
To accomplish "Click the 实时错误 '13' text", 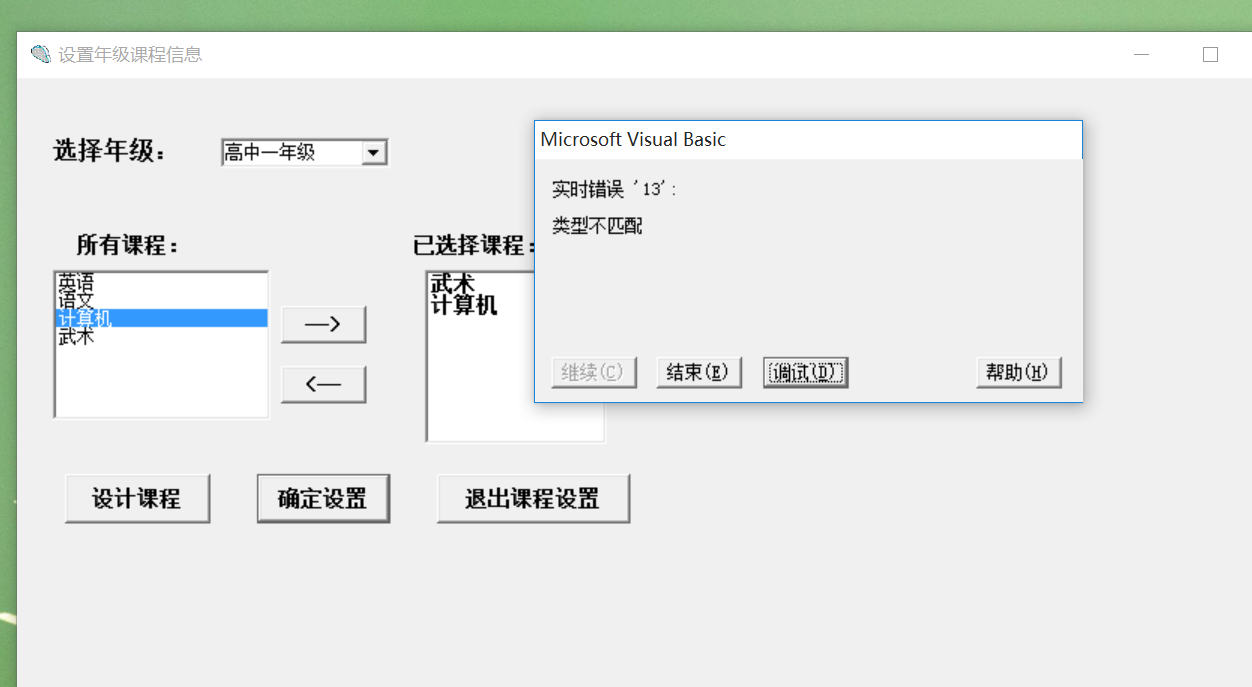I will click(x=614, y=189).
